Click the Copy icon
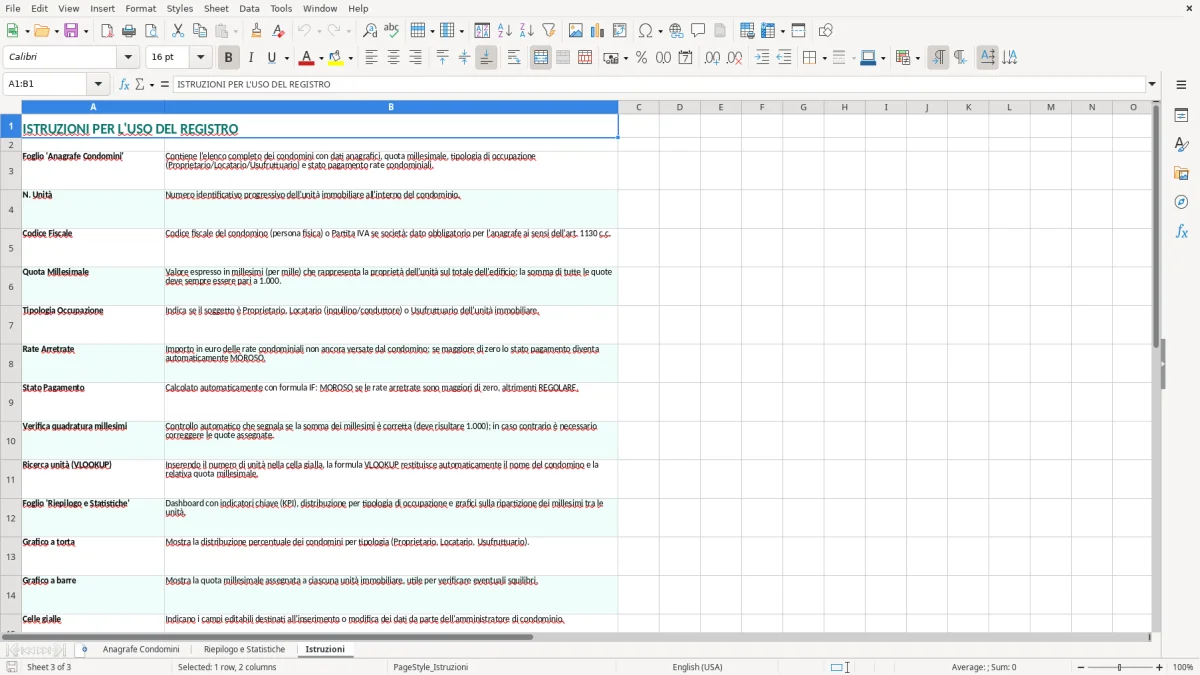Viewport: 1200px width, 675px height. (200, 31)
